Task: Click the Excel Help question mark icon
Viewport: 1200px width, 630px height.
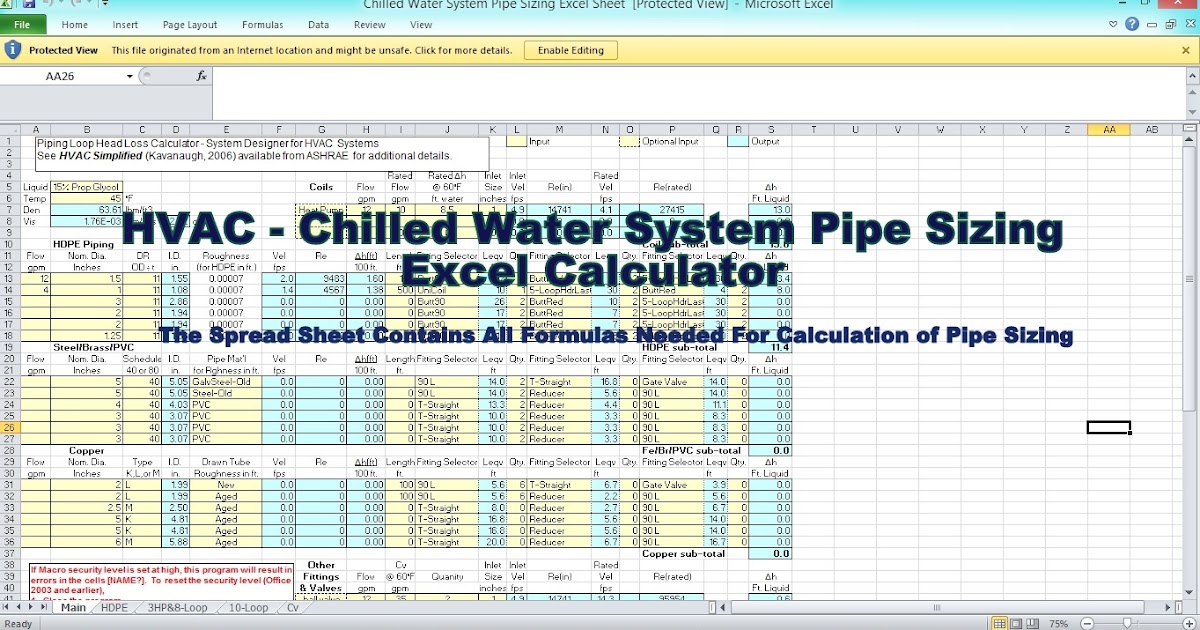Action: (x=1131, y=24)
